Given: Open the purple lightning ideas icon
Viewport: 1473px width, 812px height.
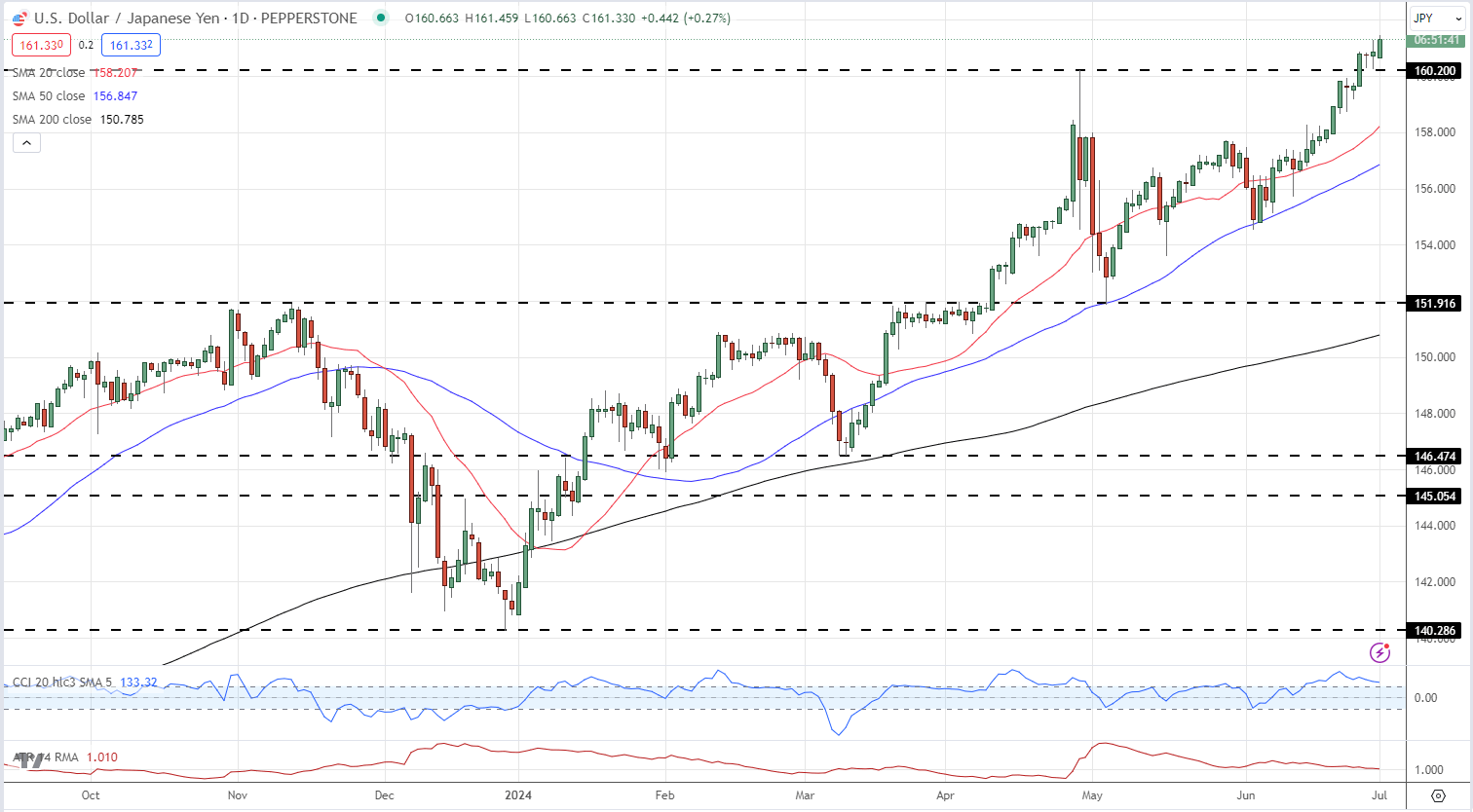Looking at the screenshot, I should click(x=1379, y=652).
